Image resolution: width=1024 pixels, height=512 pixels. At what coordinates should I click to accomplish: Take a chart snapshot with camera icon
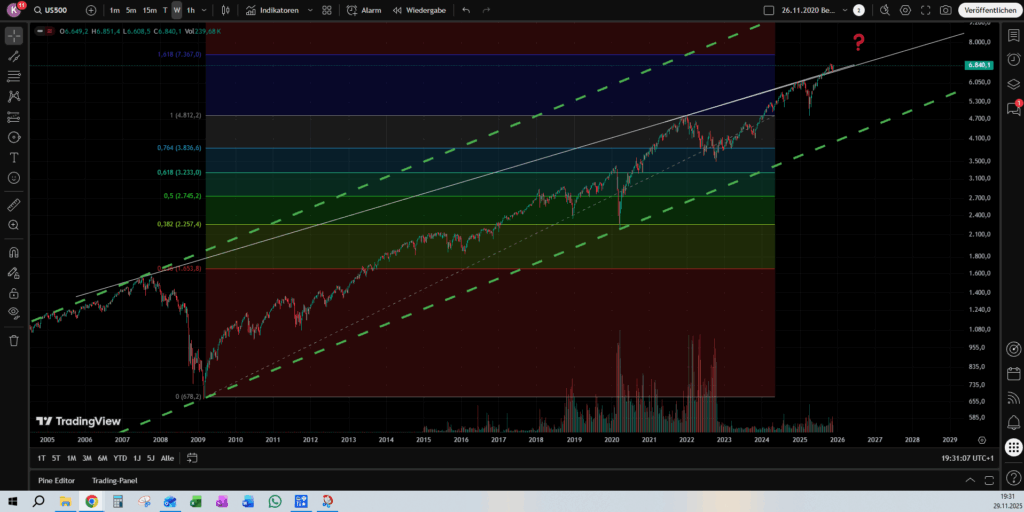coord(946,10)
